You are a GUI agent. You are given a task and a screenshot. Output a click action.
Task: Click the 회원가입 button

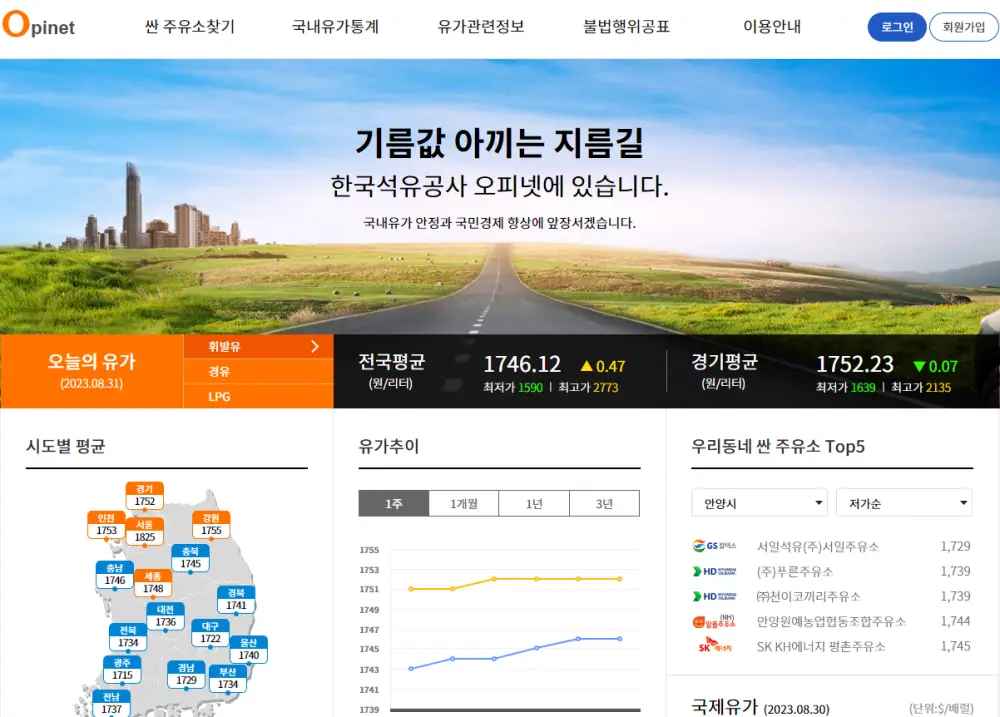click(x=962, y=27)
